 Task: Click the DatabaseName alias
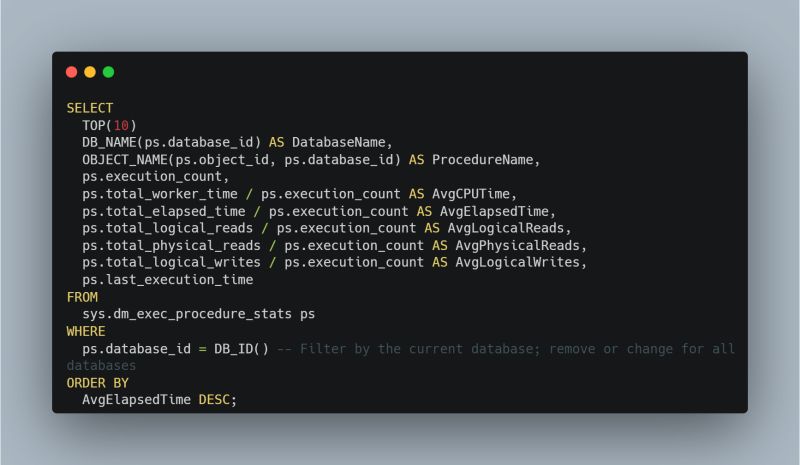[338, 142]
